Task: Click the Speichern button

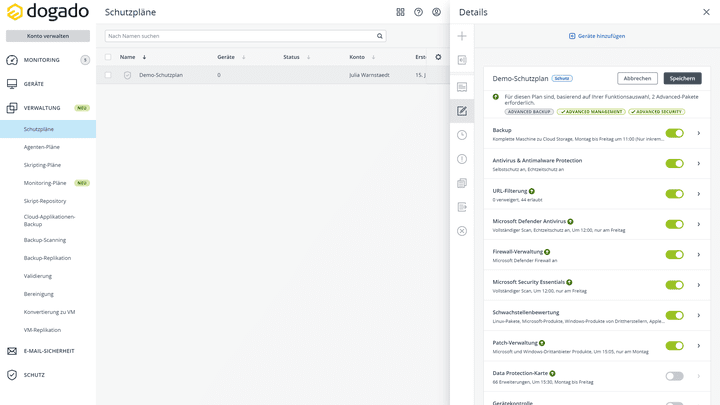Action: click(682, 78)
